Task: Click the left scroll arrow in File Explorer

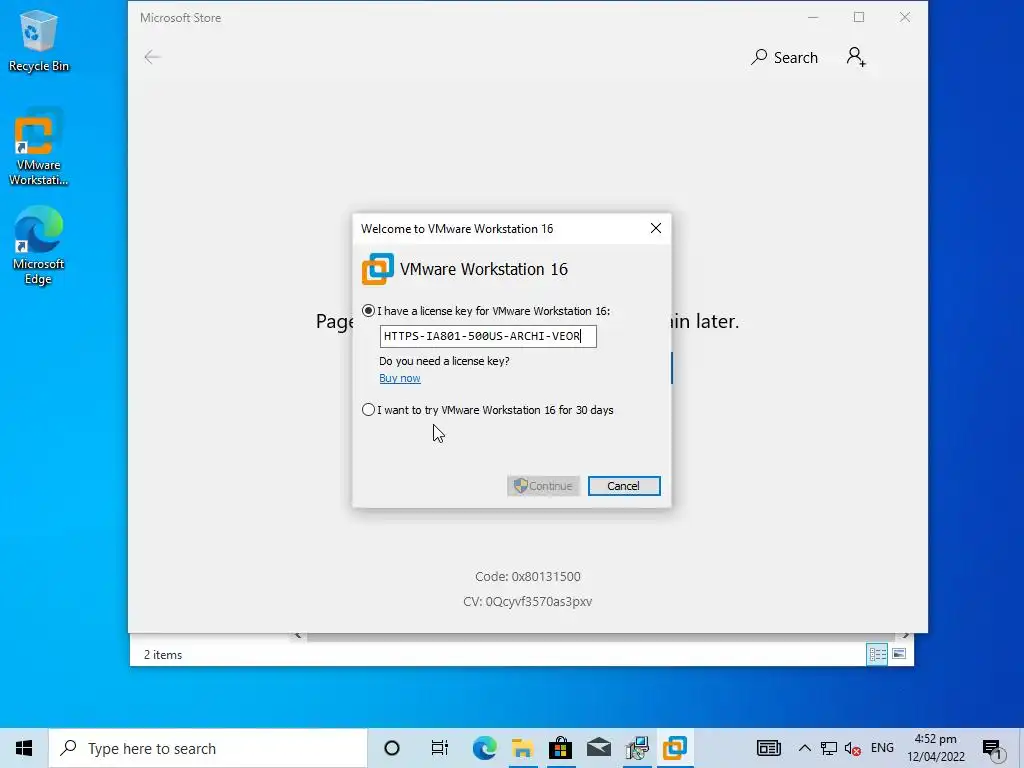Action: (298, 635)
